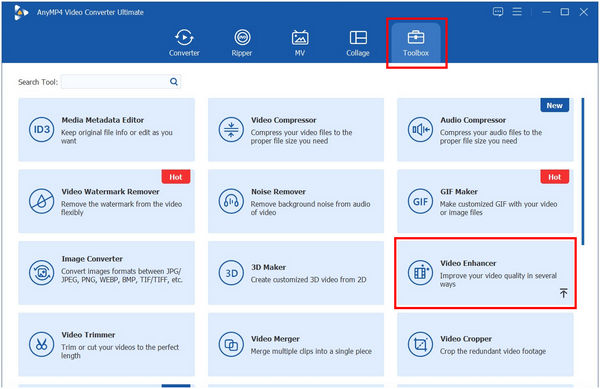Close the AnyMP4 window
Screen dimensions: 600x389
(584, 12)
